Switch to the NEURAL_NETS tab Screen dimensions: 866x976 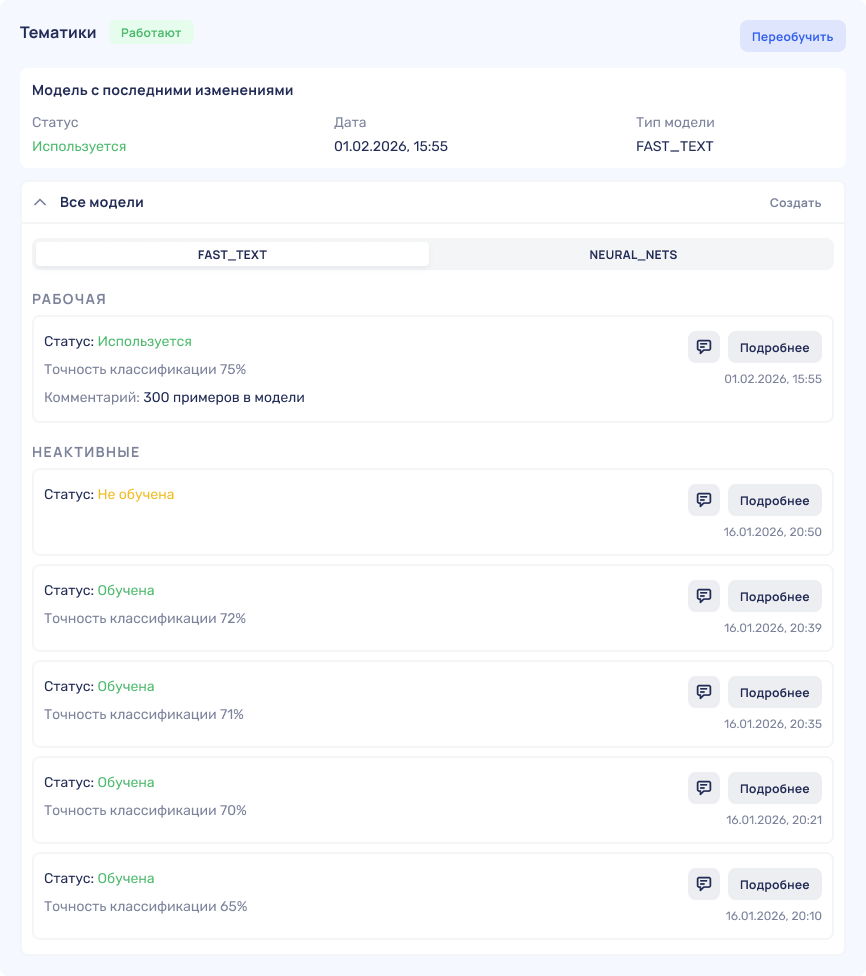632,254
